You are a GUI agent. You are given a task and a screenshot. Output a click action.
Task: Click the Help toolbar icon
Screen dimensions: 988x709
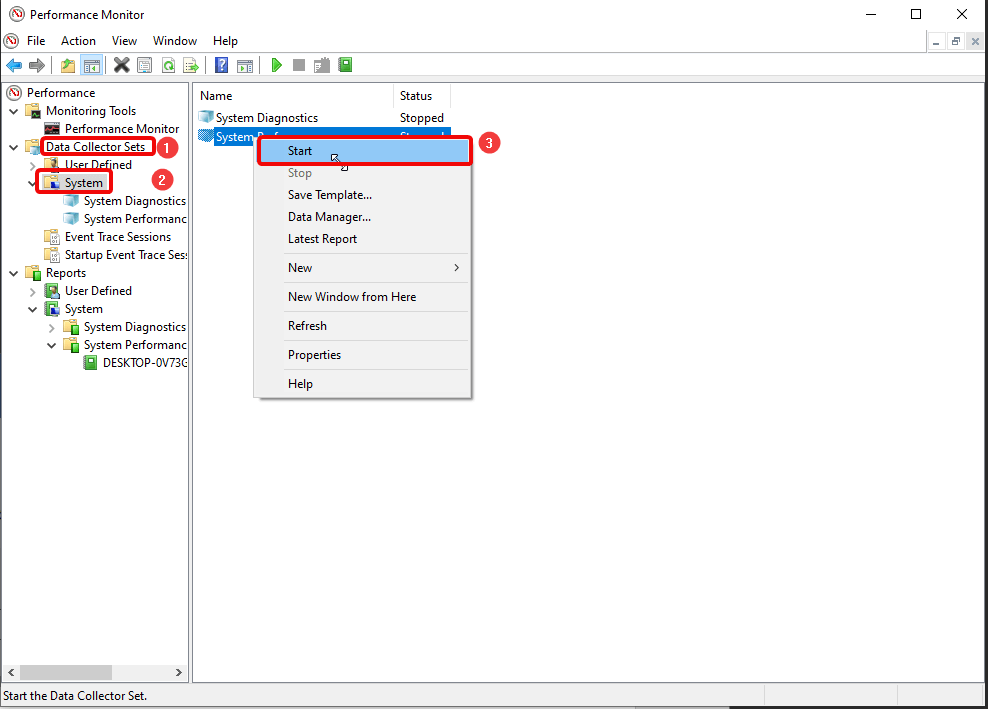point(220,64)
